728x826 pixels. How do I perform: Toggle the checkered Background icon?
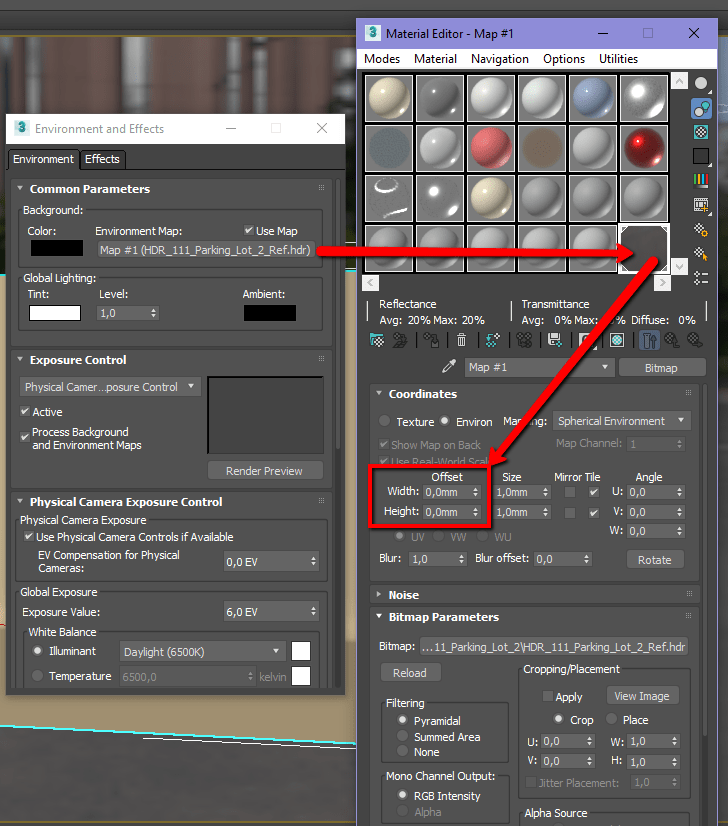click(701, 132)
